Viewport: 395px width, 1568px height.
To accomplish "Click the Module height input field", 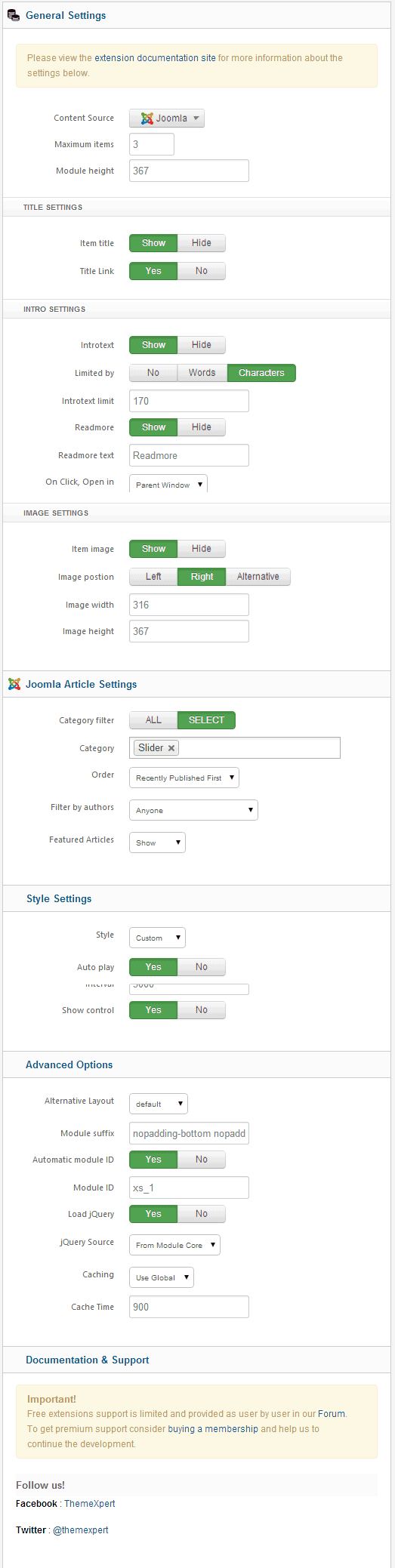I will tap(189, 171).
